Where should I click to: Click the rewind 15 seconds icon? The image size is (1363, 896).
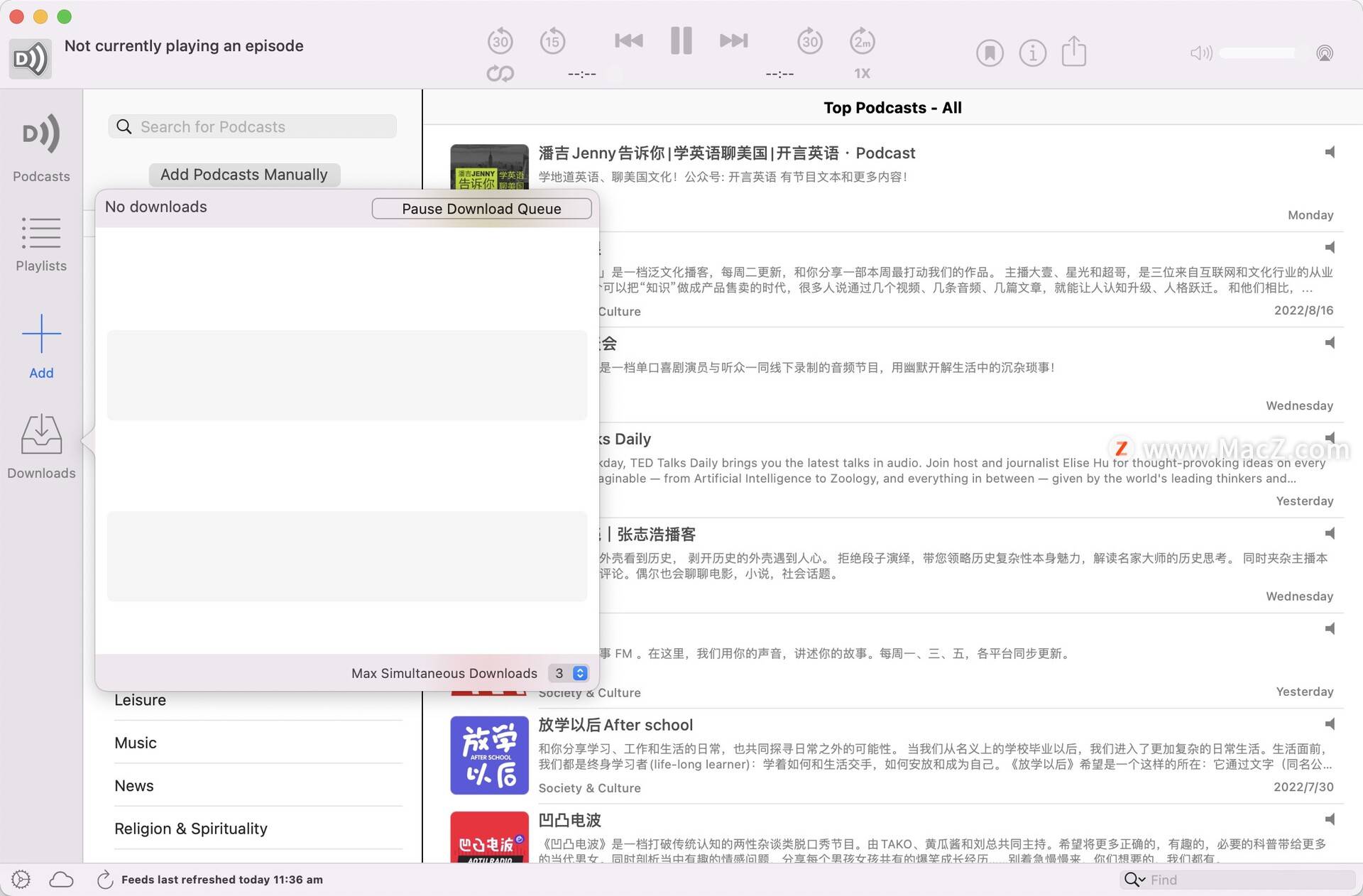(552, 40)
